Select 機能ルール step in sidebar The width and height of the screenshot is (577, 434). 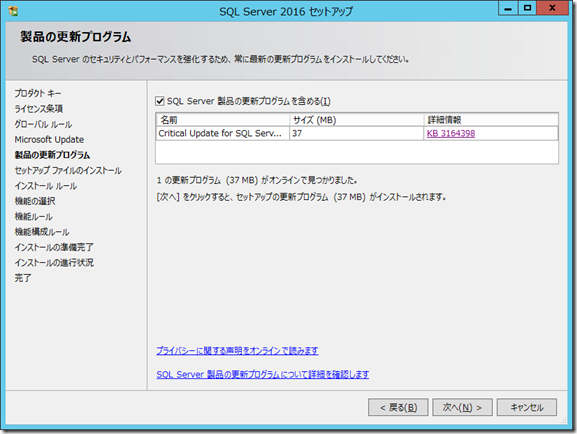(33, 216)
